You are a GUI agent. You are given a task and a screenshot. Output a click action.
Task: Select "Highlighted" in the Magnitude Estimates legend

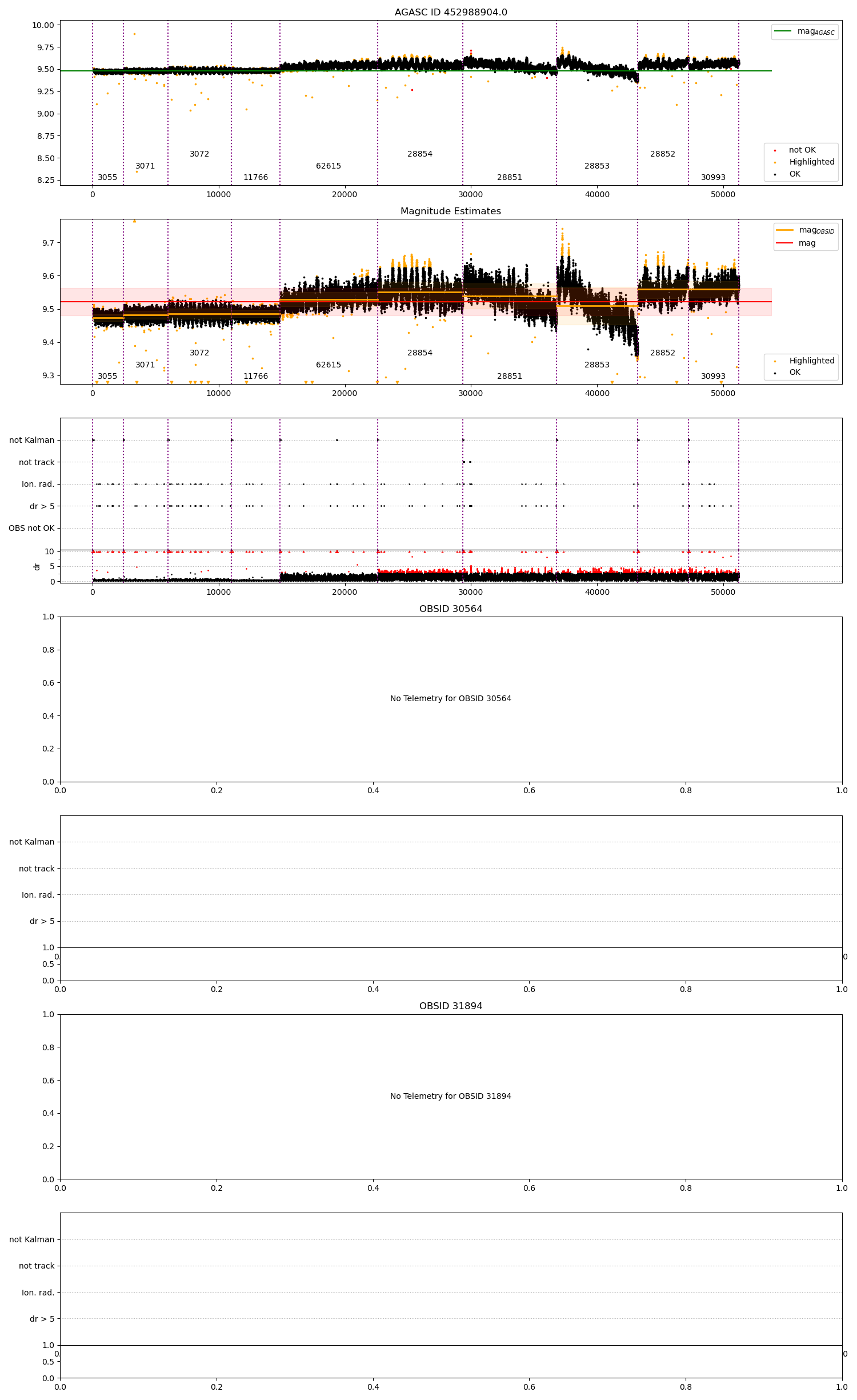tap(804, 361)
